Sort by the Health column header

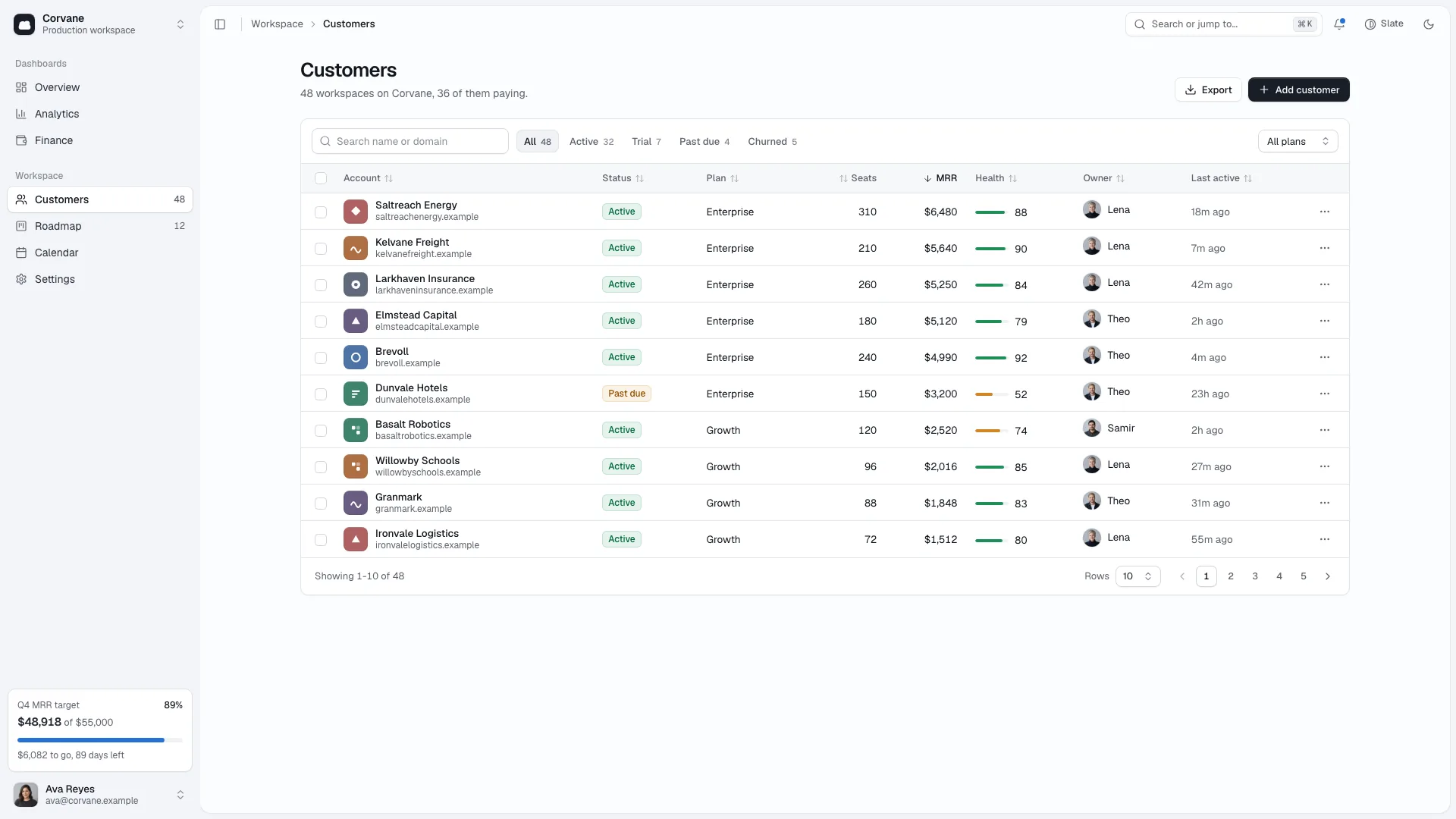pyautogui.click(x=996, y=178)
